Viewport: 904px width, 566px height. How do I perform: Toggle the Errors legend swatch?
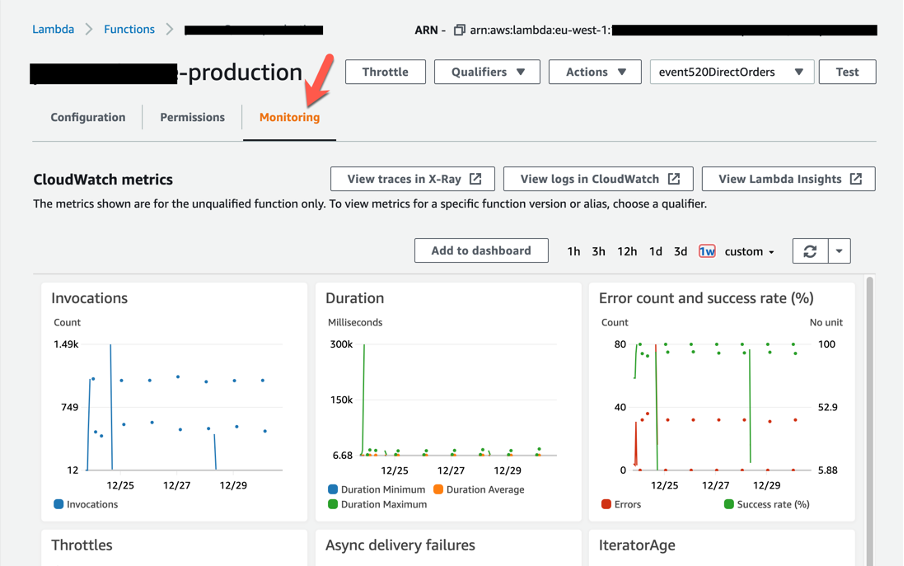607,505
